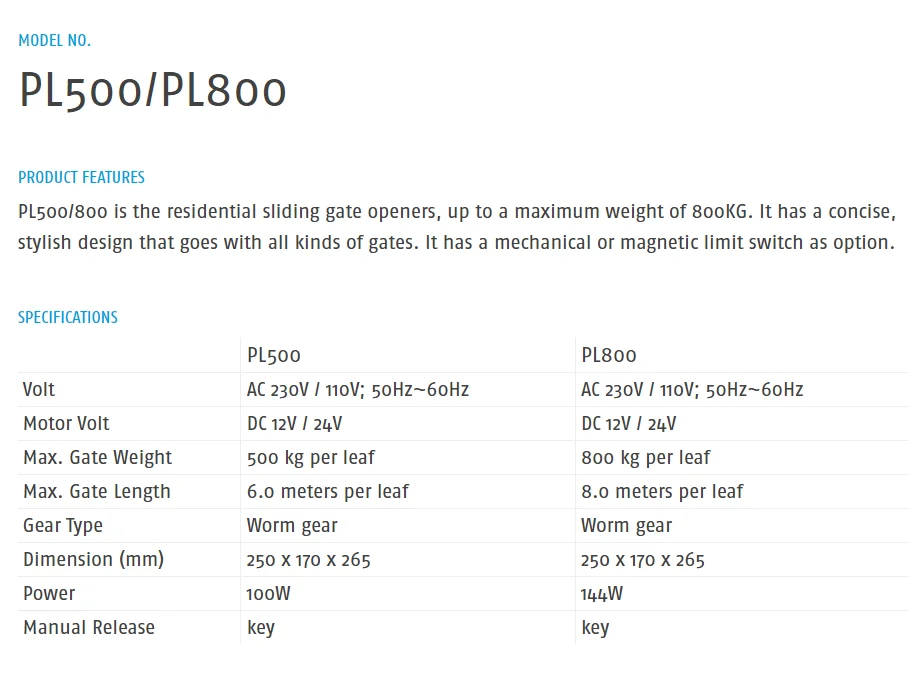Viewport: 920px width, 687px height.
Task: Select the 144W power value
Action: tap(601, 593)
